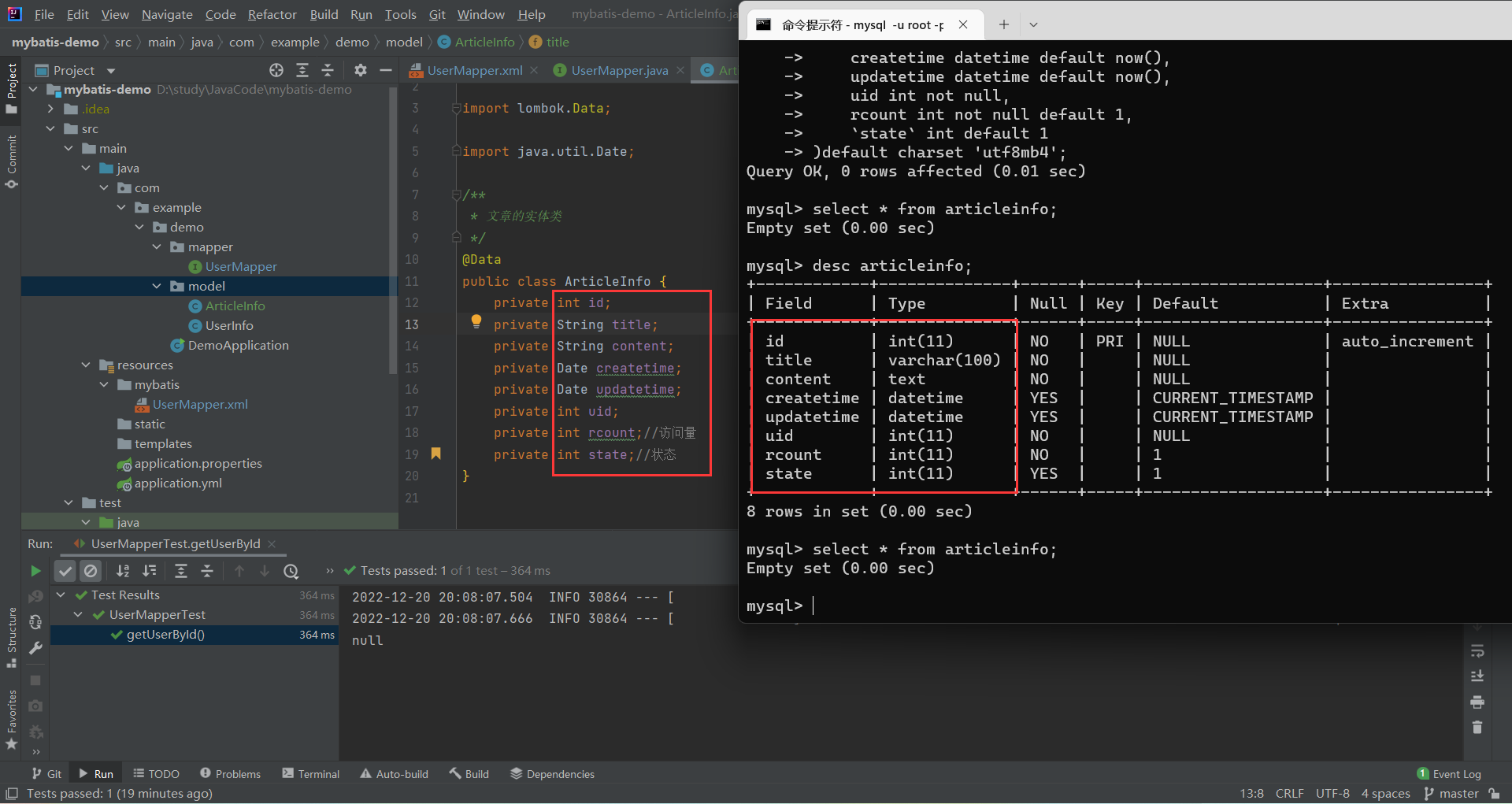The width and height of the screenshot is (1512, 804).
Task: Collapse the mapper package
Action: [157, 247]
